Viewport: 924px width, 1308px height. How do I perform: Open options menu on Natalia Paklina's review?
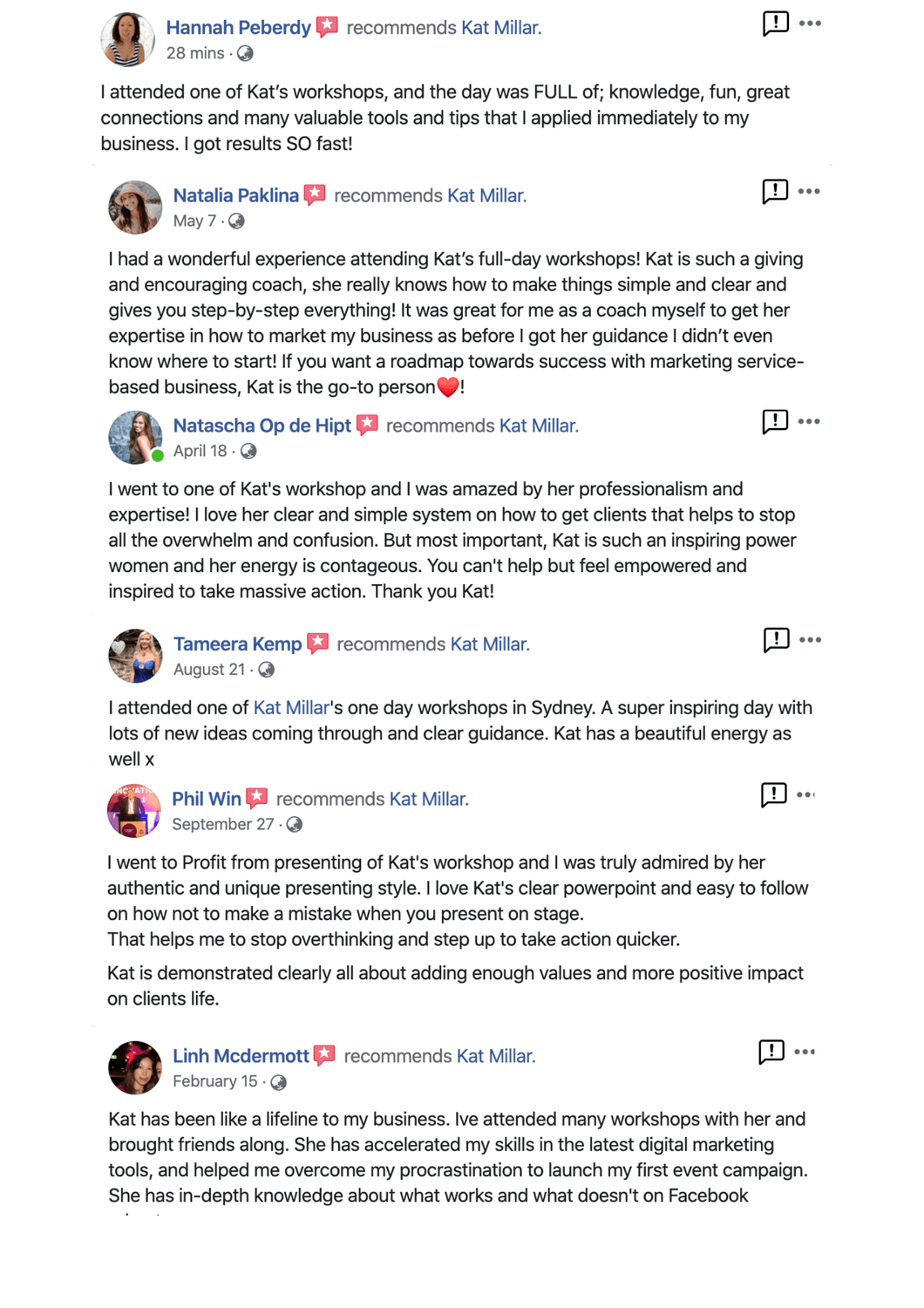pos(809,191)
